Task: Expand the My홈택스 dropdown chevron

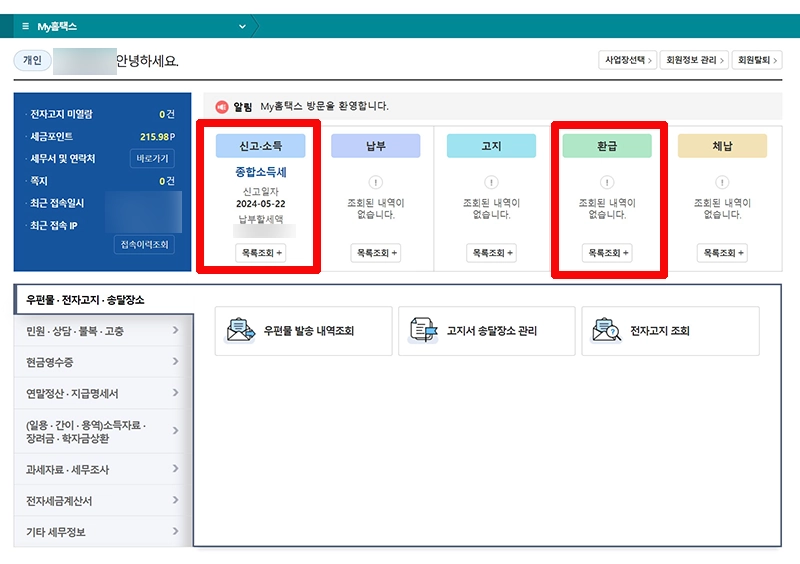Action: (x=242, y=27)
